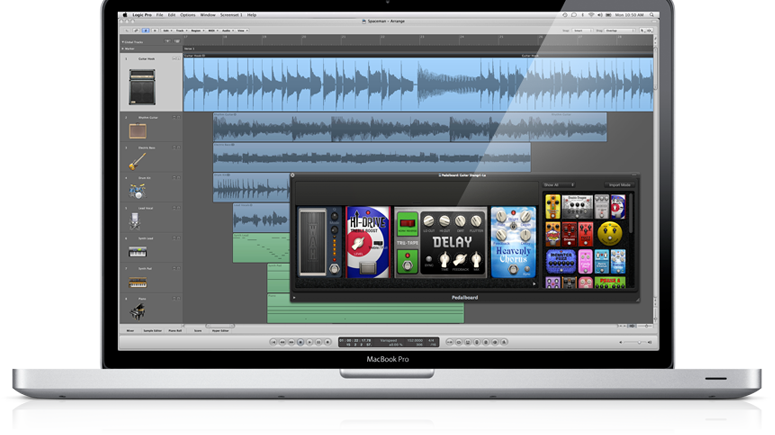Select the Electric Bass guitar track icon

137,161
